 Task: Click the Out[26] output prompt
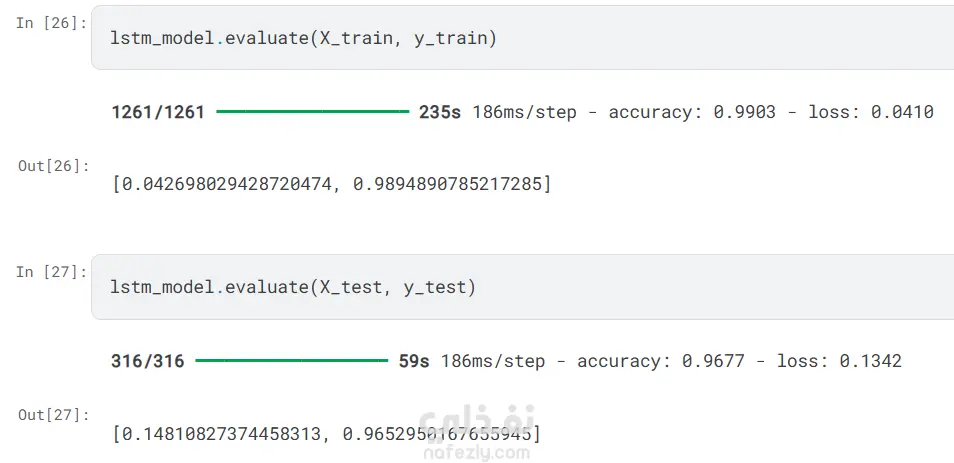(54, 165)
